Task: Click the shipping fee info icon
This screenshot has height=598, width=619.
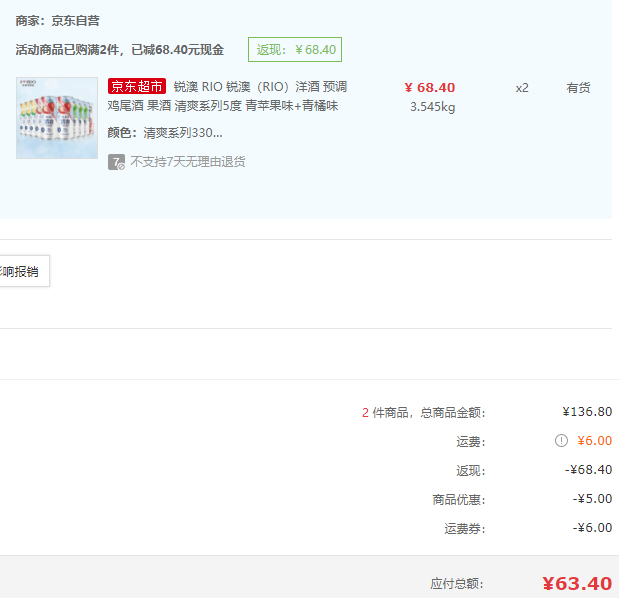Action: 561,441
